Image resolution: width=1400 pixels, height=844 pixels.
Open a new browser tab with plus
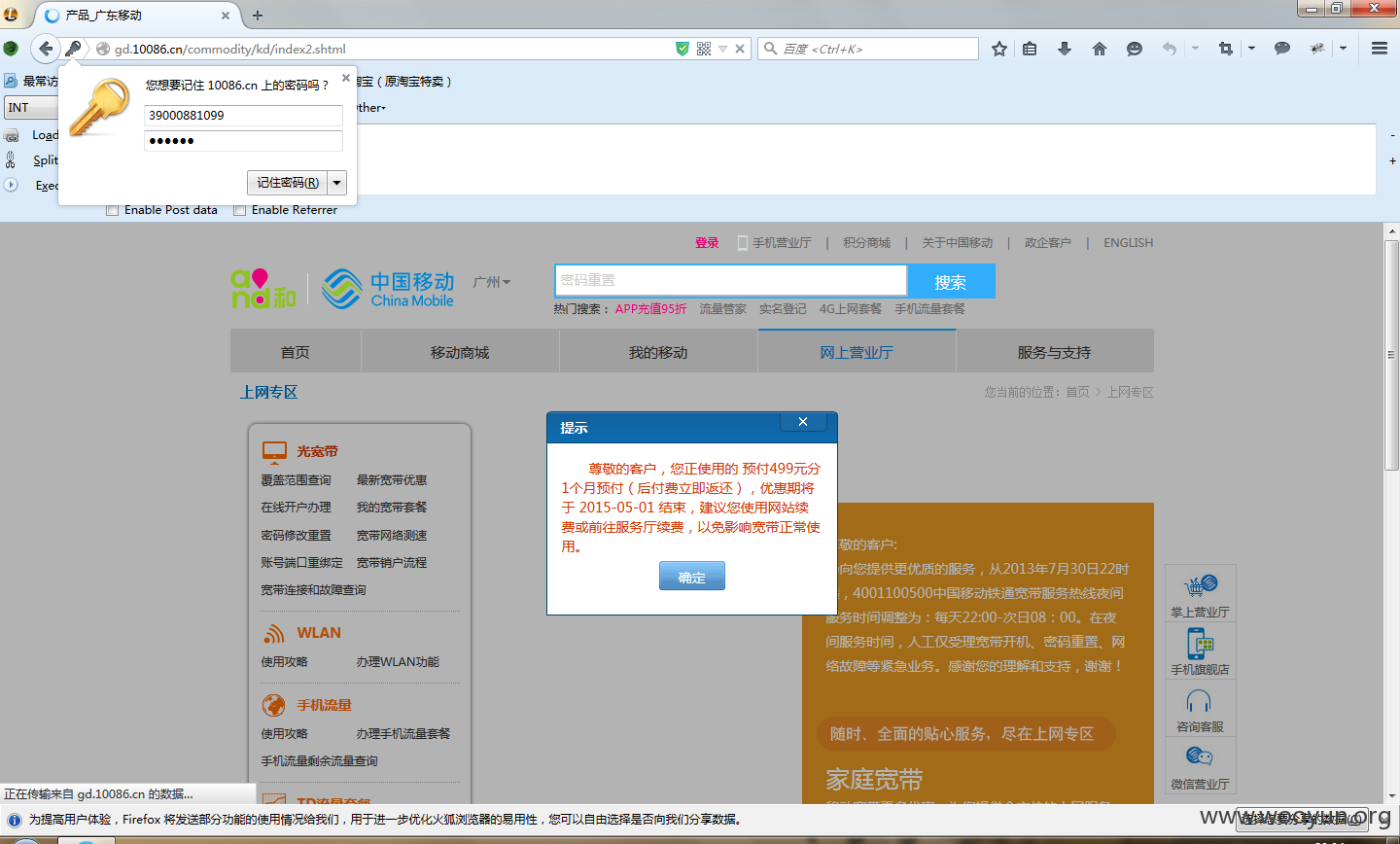tap(258, 16)
